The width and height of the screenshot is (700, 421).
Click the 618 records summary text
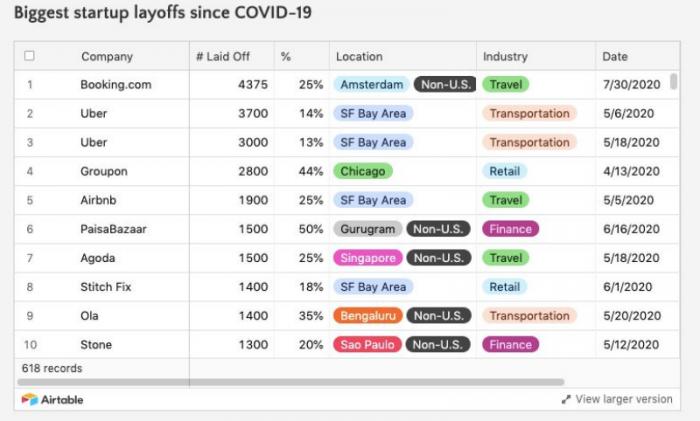pyautogui.click(x=52, y=368)
